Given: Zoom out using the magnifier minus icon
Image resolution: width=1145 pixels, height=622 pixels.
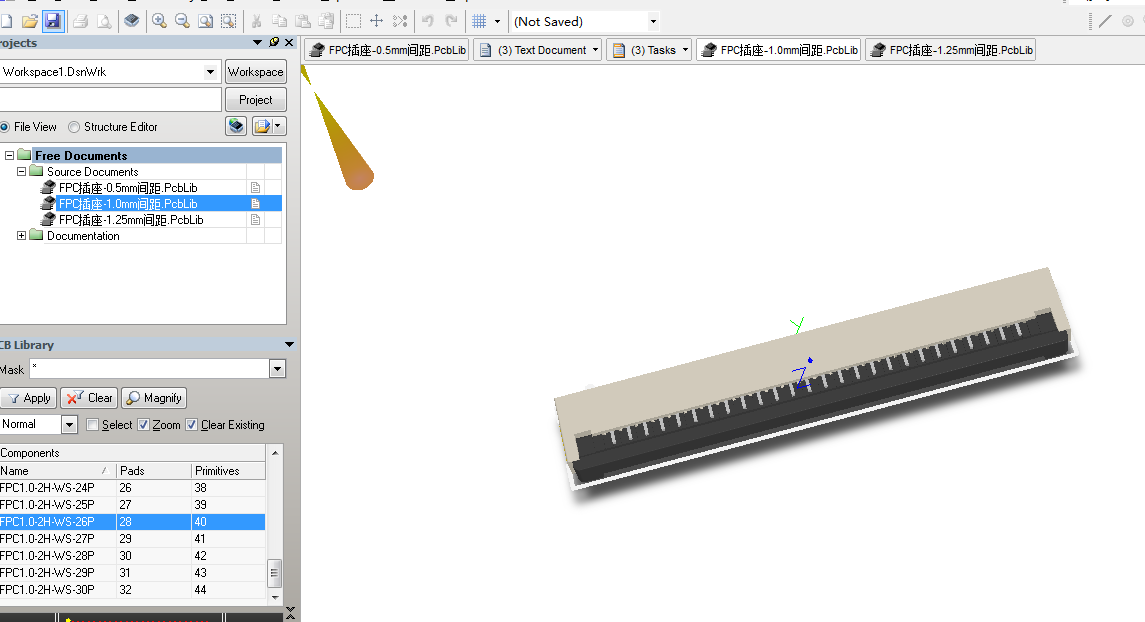Looking at the screenshot, I should [x=183, y=21].
